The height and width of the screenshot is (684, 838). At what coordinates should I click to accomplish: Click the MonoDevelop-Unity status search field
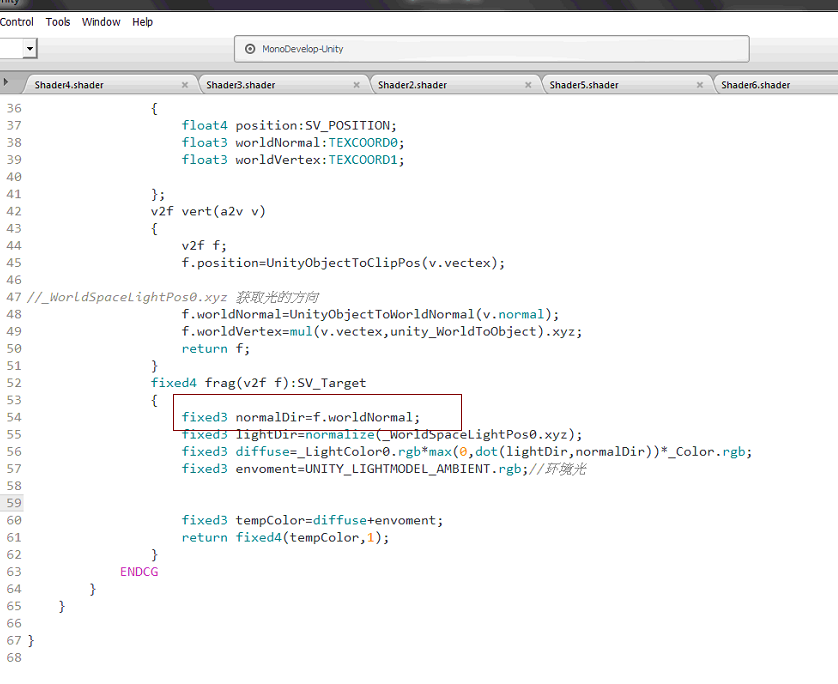coord(492,49)
